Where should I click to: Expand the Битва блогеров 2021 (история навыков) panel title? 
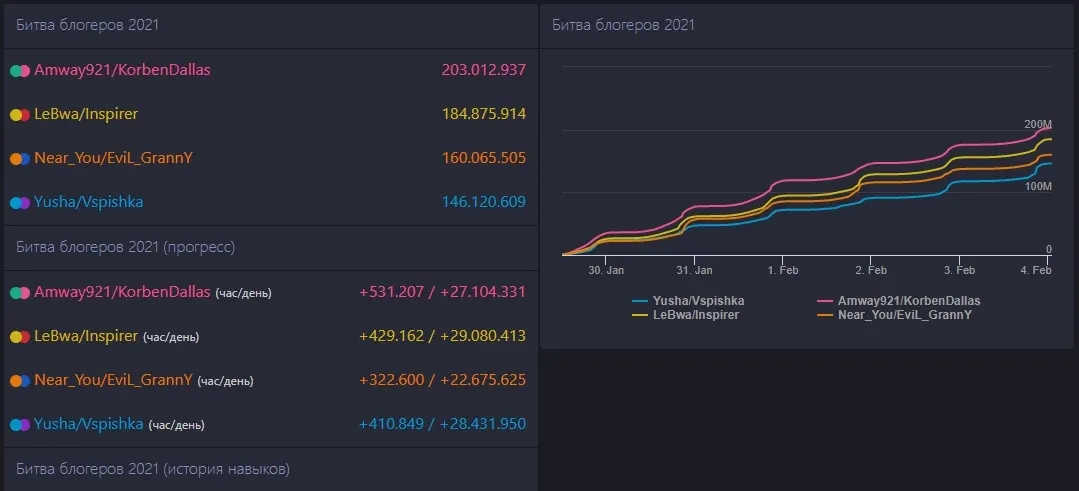[153, 468]
